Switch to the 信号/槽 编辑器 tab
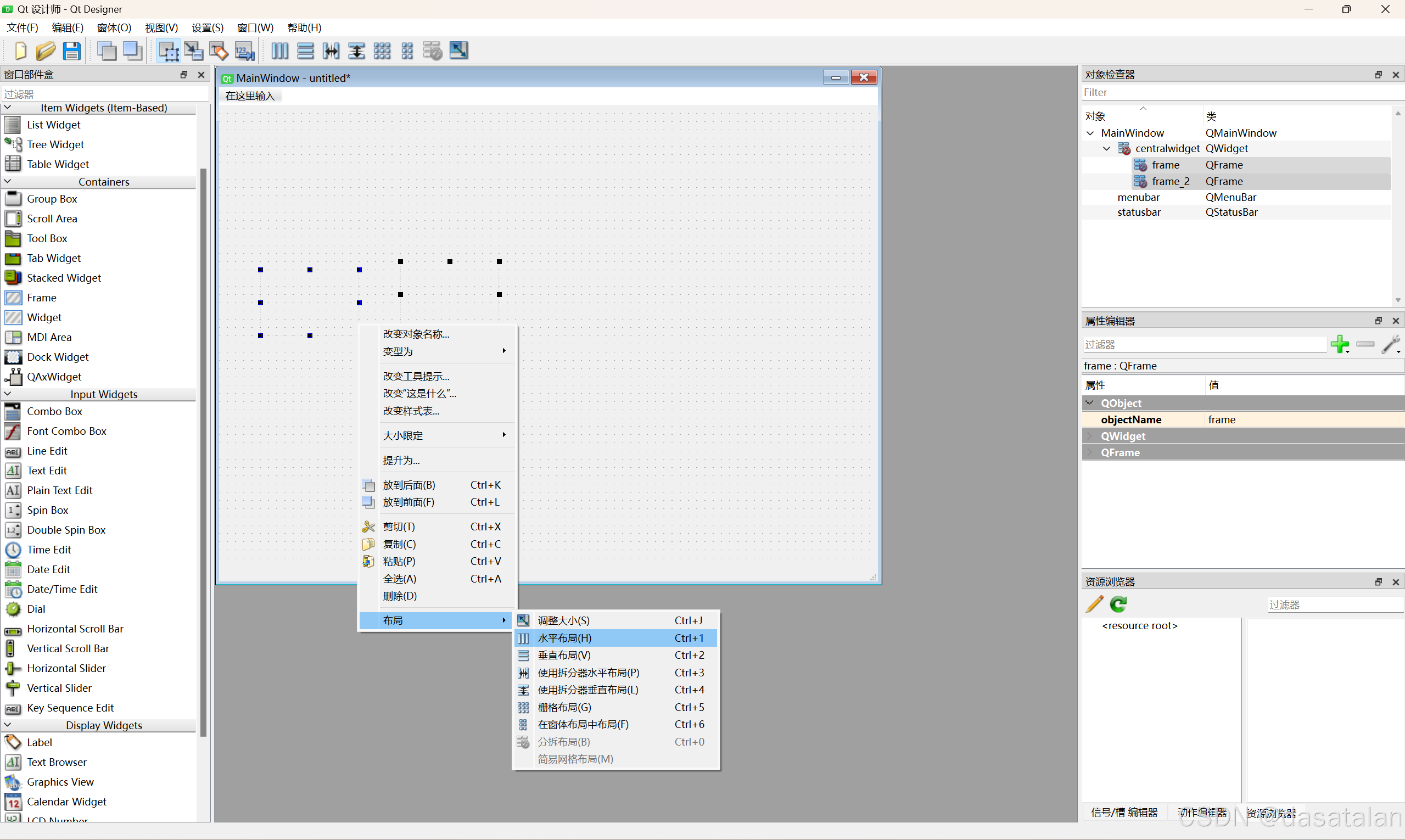 point(1124,812)
